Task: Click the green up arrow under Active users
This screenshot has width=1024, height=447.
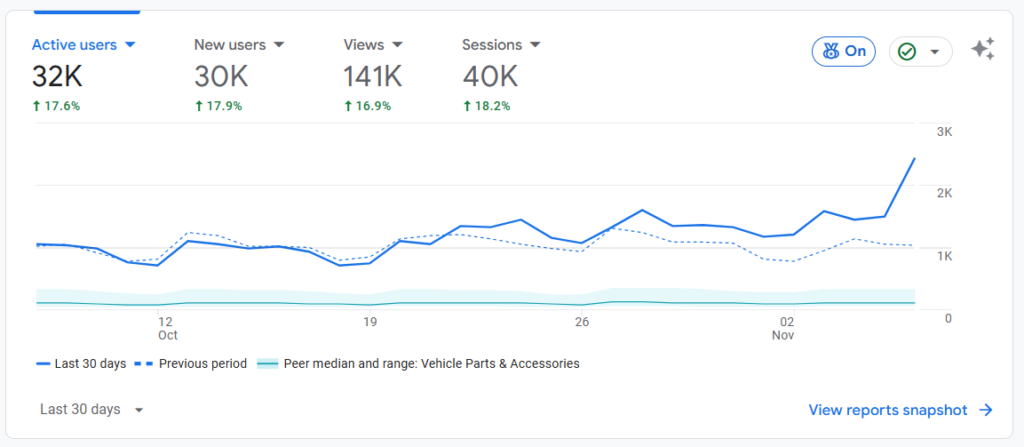Action: (37, 106)
